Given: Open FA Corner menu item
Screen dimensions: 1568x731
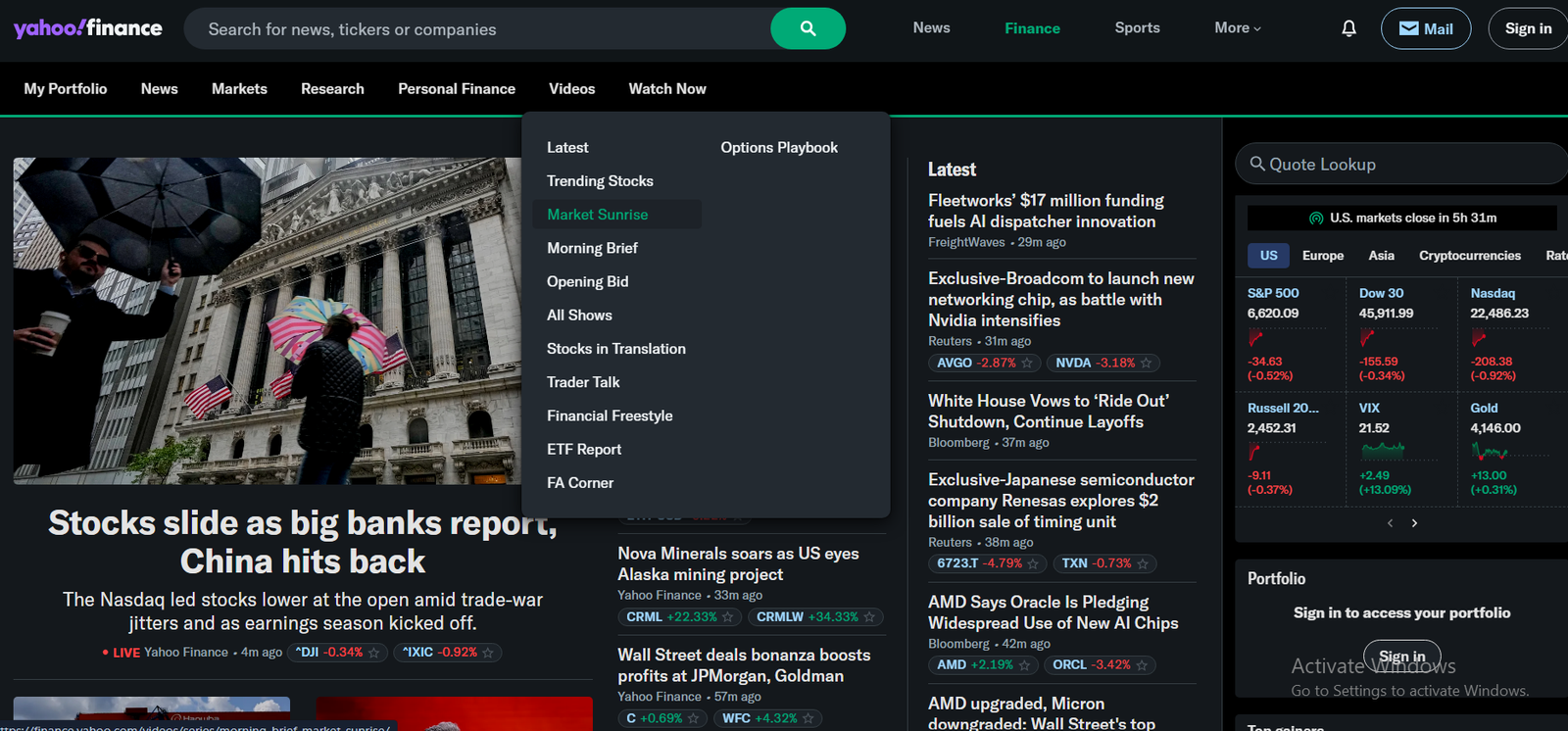Looking at the screenshot, I should [x=580, y=483].
